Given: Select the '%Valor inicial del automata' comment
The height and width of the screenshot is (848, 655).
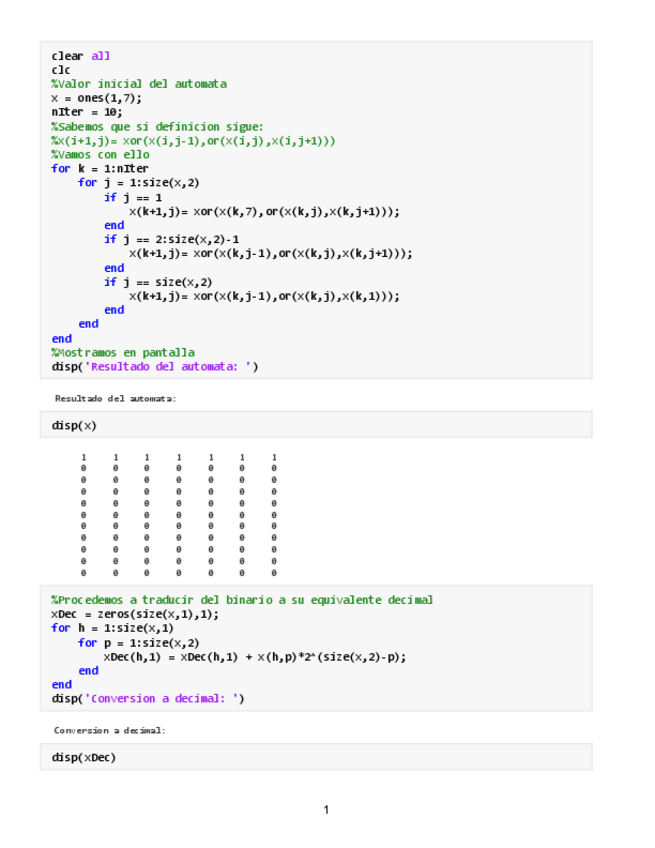Looking at the screenshot, I should click(139, 84).
